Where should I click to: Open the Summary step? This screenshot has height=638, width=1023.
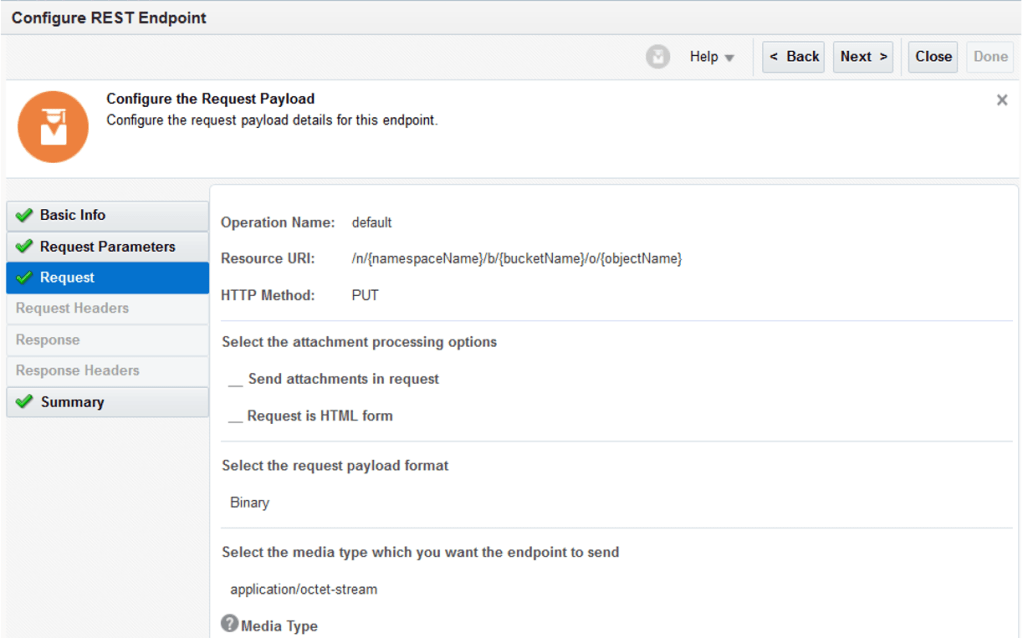click(x=72, y=402)
